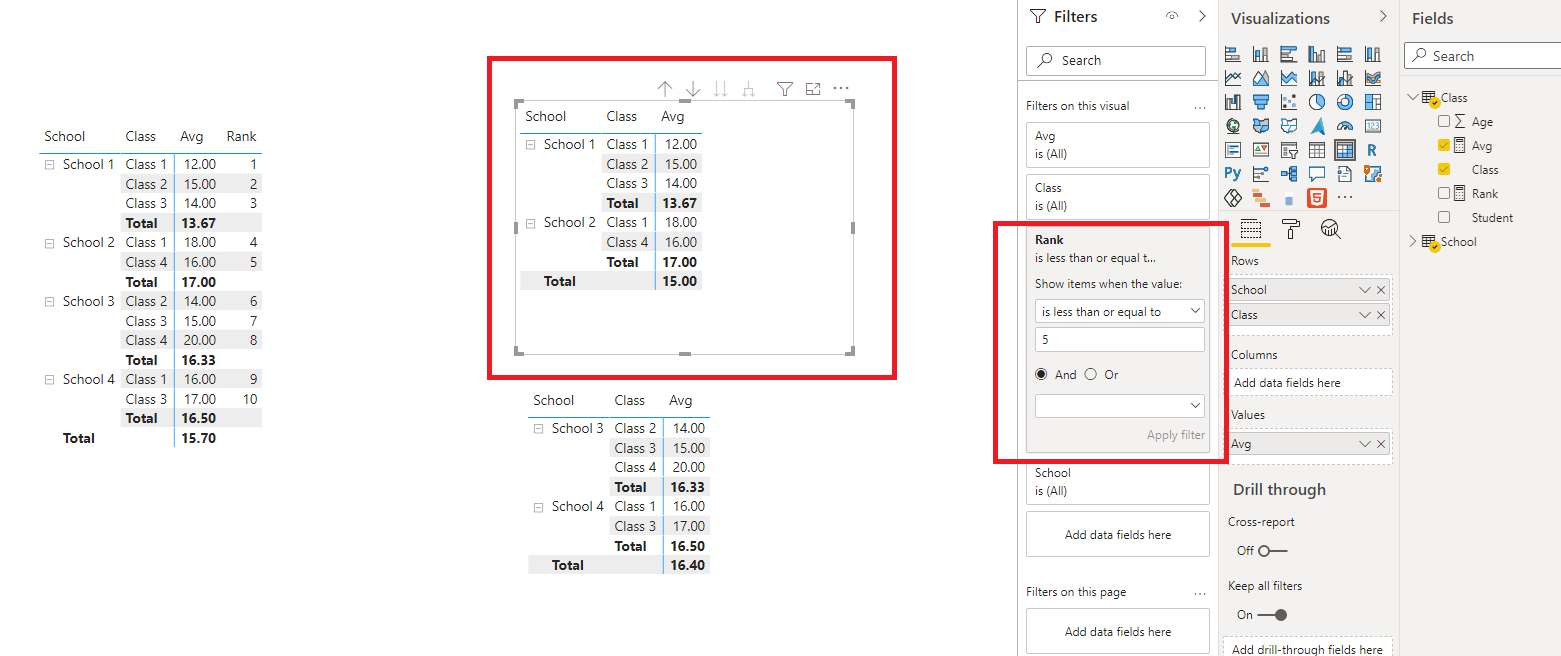Click the Filters pane Search box

1116,60
